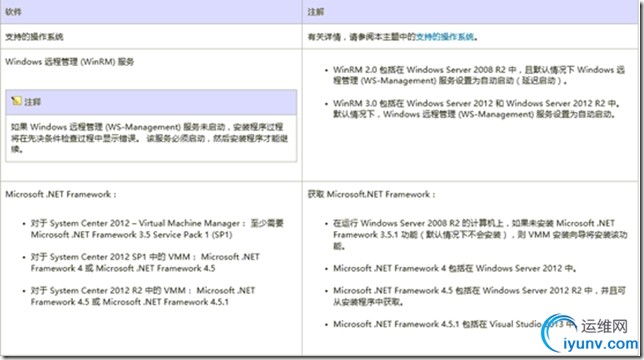The image size is (644, 360).
Task: Click the System Center 2012 SP1 中的 VMM bullet
Action: [145, 263]
